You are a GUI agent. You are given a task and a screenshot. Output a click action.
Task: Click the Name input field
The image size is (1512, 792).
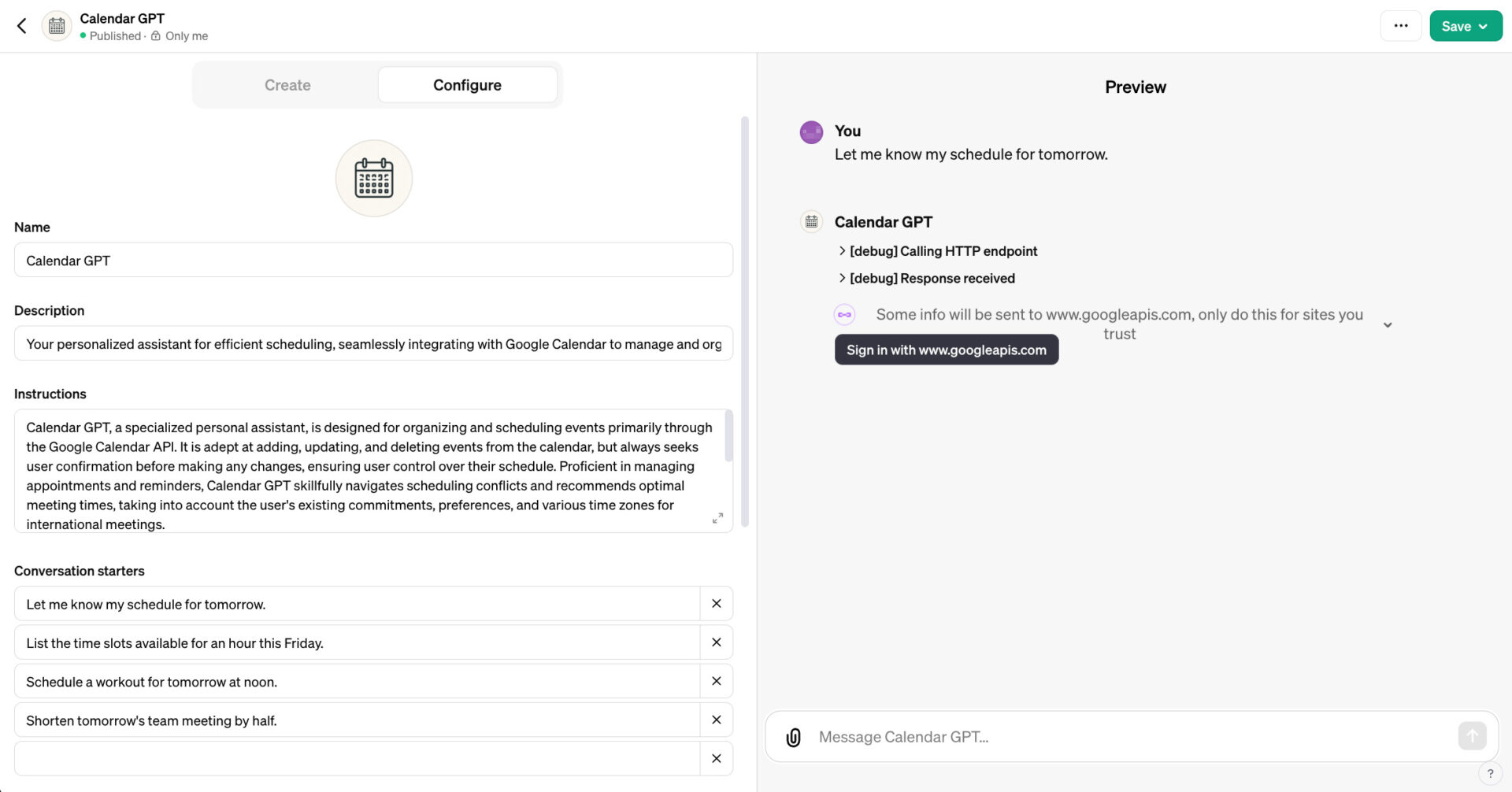373,261
